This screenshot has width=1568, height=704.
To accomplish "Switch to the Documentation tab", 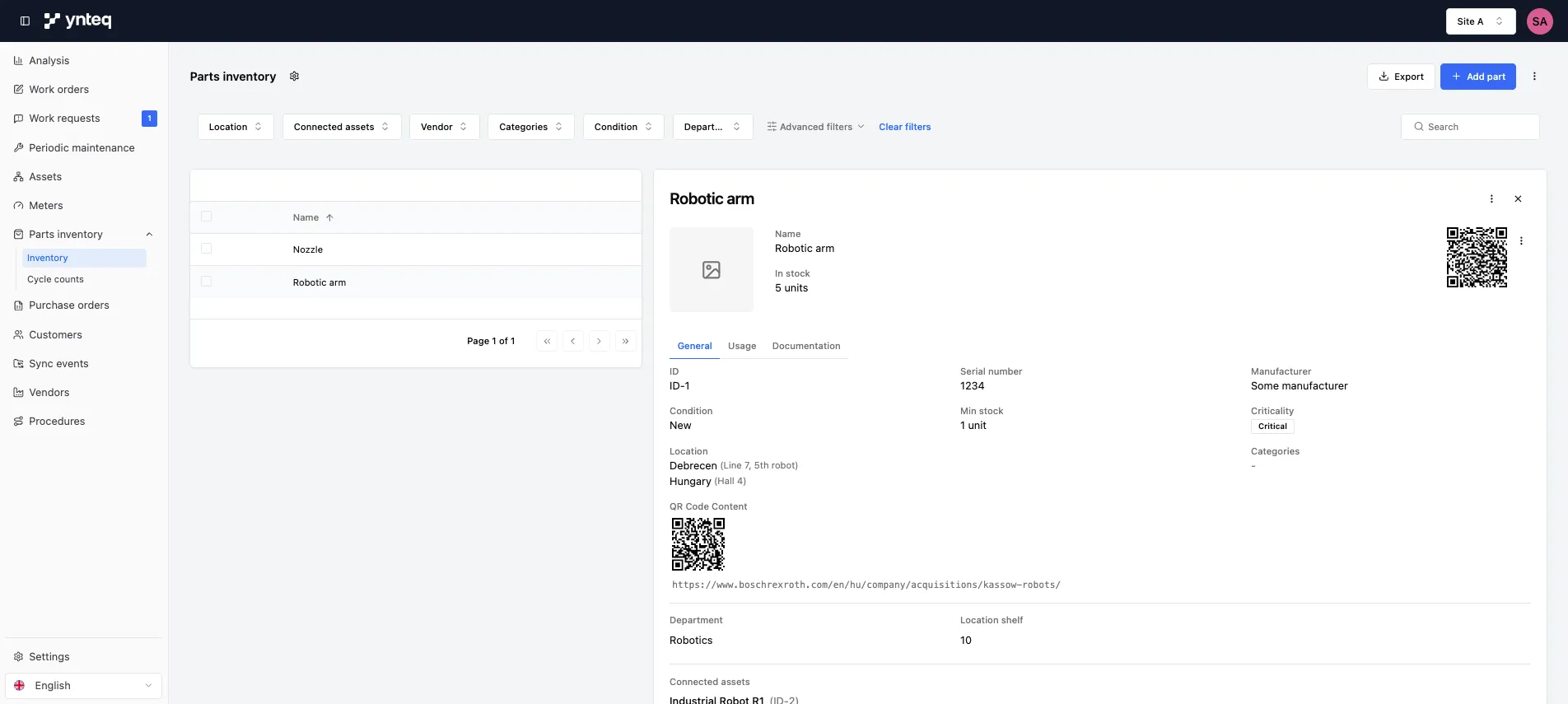I will click(x=806, y=347).
